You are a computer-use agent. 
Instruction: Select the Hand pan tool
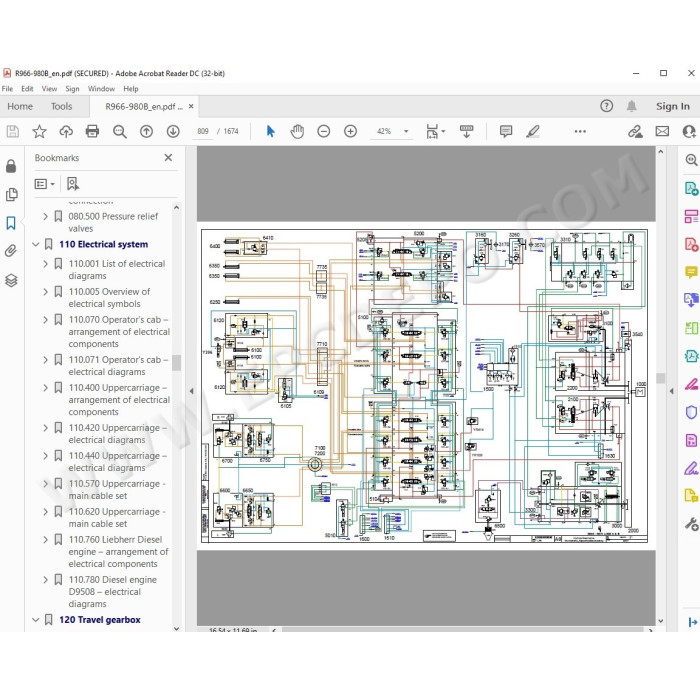coord(297,131)
